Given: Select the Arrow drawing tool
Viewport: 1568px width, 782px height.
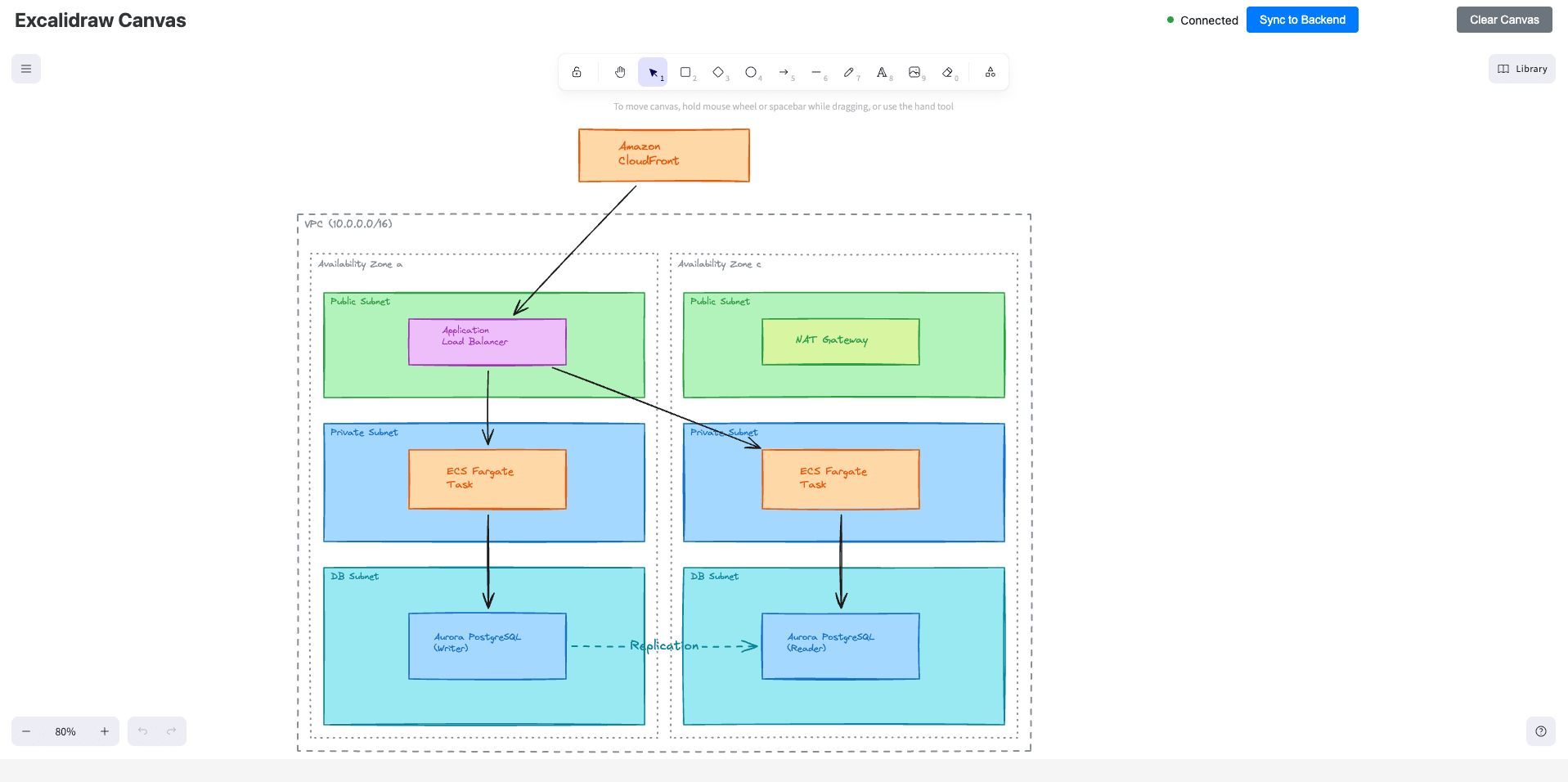Looking at the screenshot, I should (784, 72).
